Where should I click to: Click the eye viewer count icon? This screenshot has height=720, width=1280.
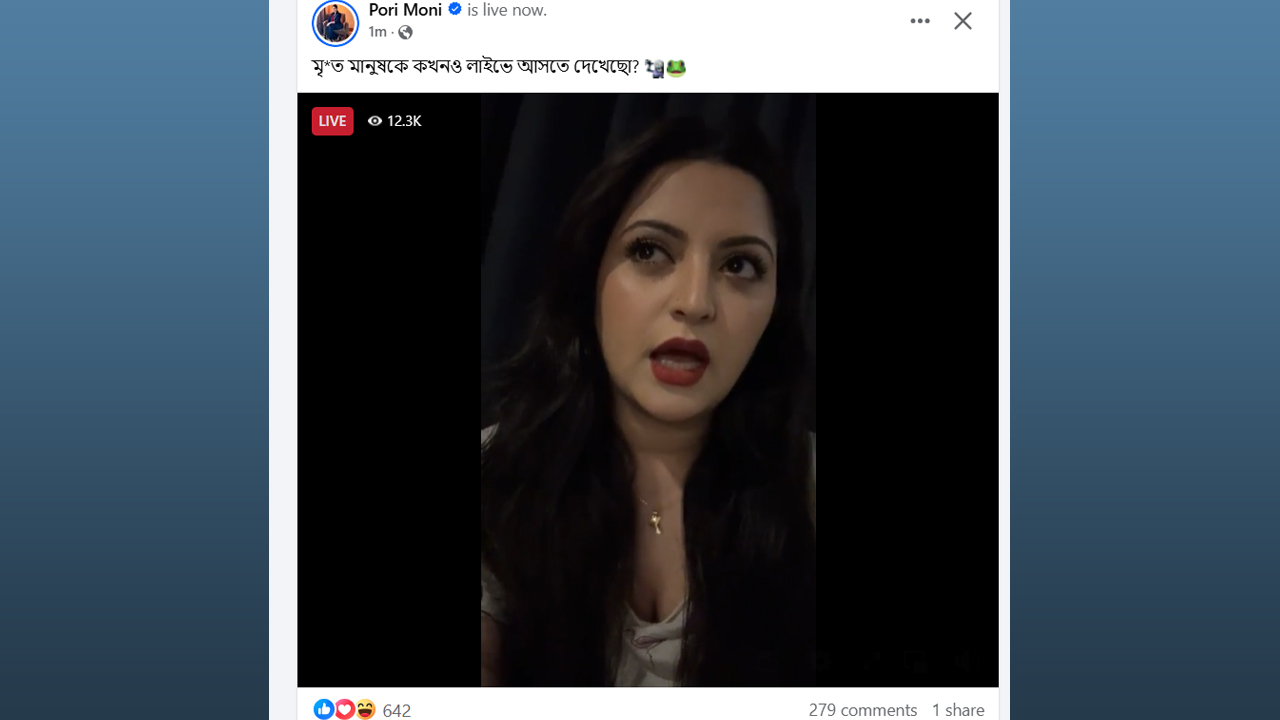[x=375, y=121]
